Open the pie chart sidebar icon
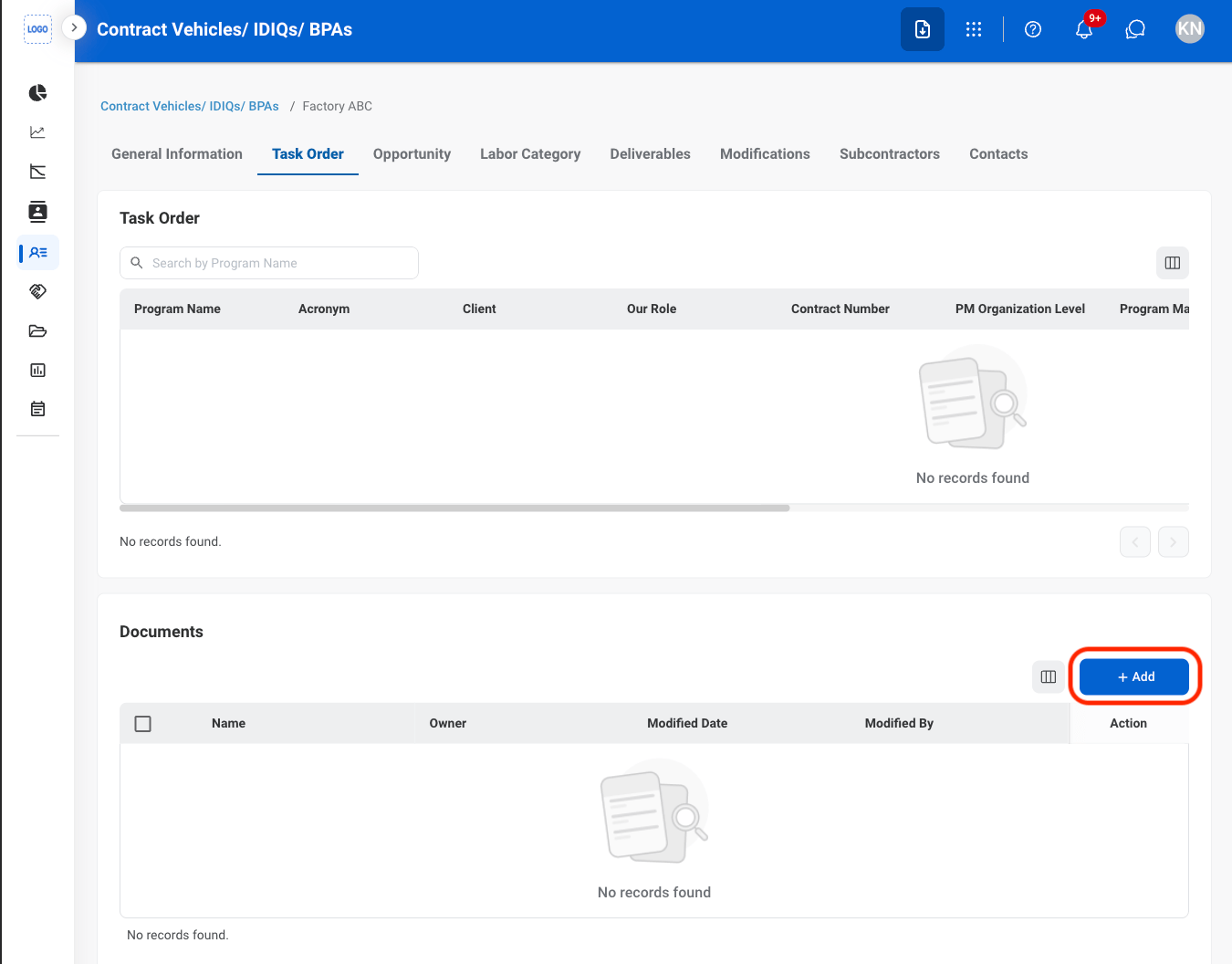 point(37,93)
